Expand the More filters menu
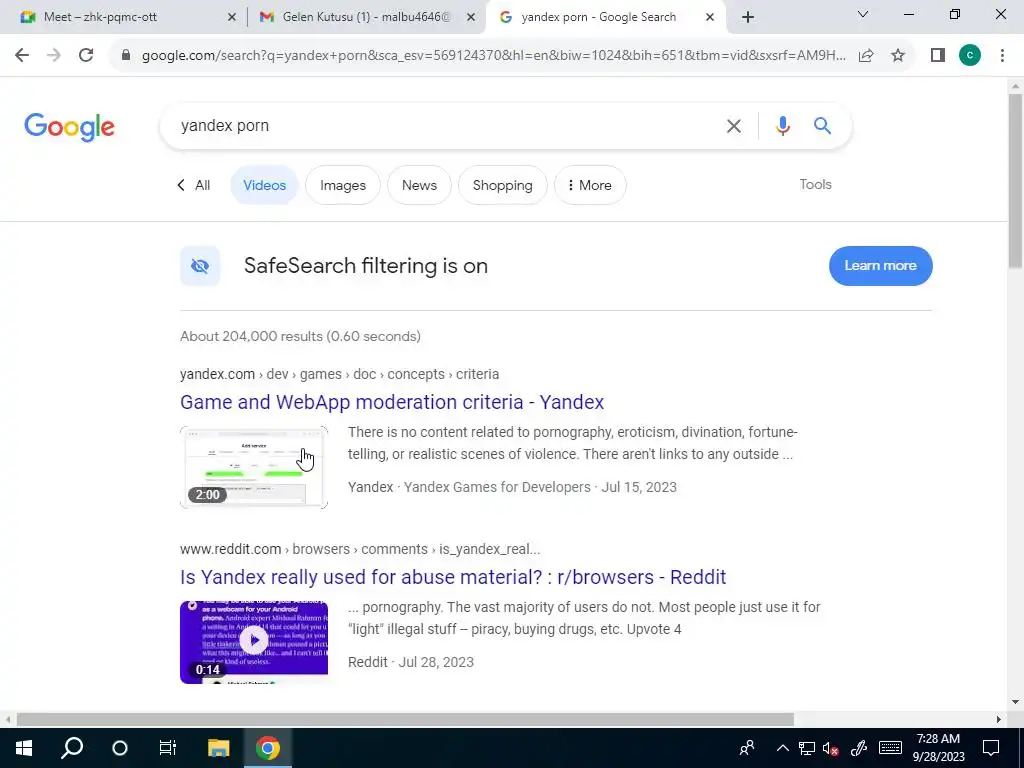1024x768 pixels. coord(590,185)
